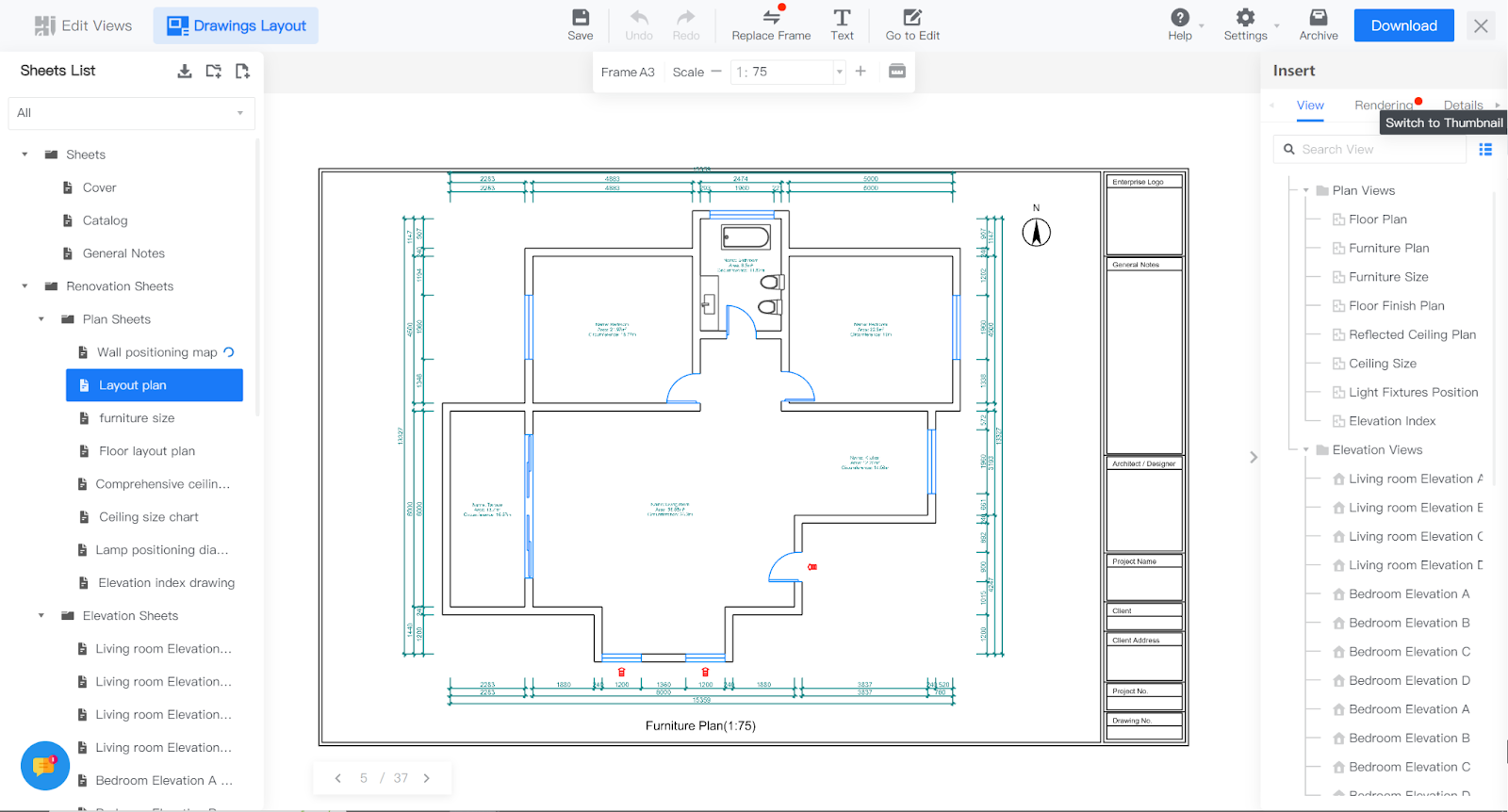Viewport: 1508px width, 812px height.
Task: Click the Help question mark icon
Action: (1179, 18)
